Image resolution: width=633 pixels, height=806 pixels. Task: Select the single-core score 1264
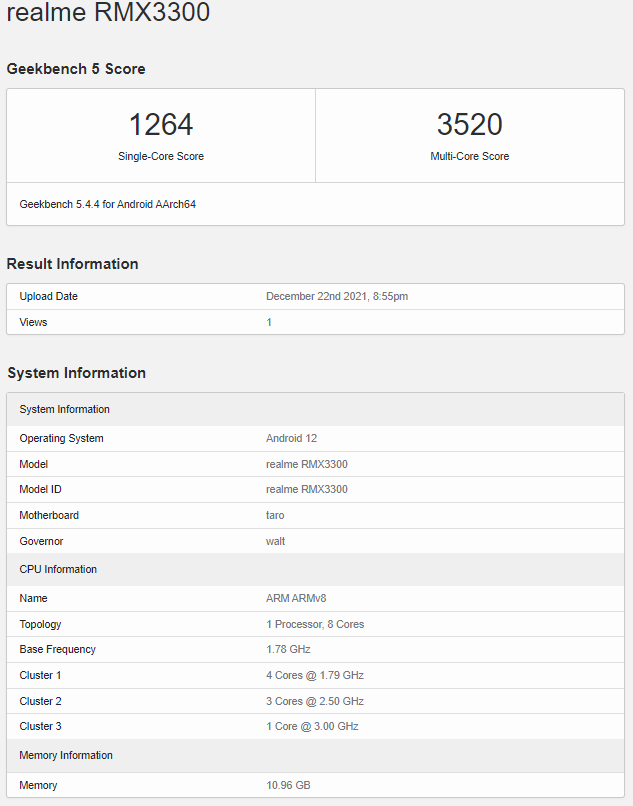click(161, 125)
